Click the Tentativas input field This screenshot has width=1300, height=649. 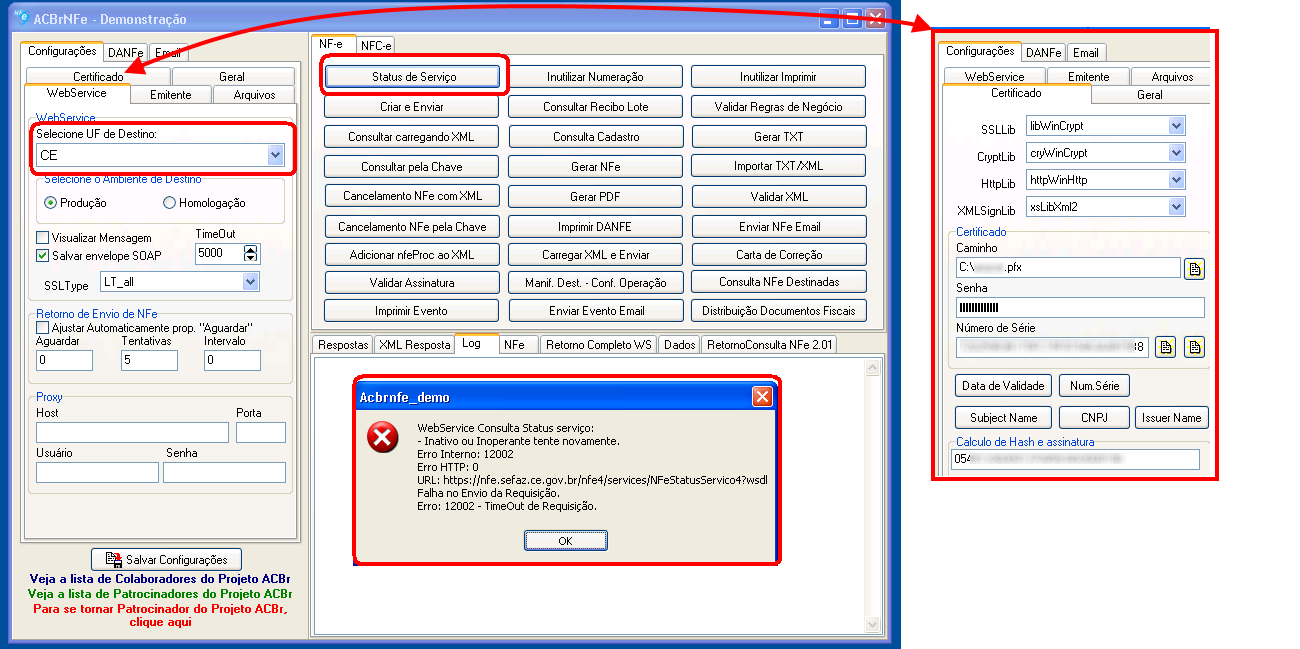[x=149, y=360]
